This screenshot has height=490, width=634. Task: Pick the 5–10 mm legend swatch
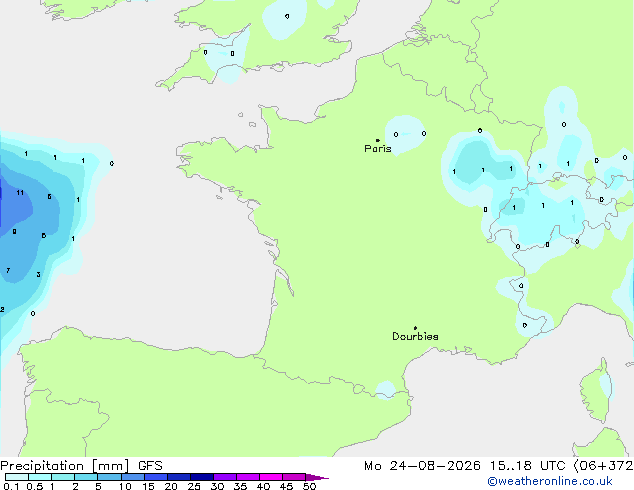109,477
